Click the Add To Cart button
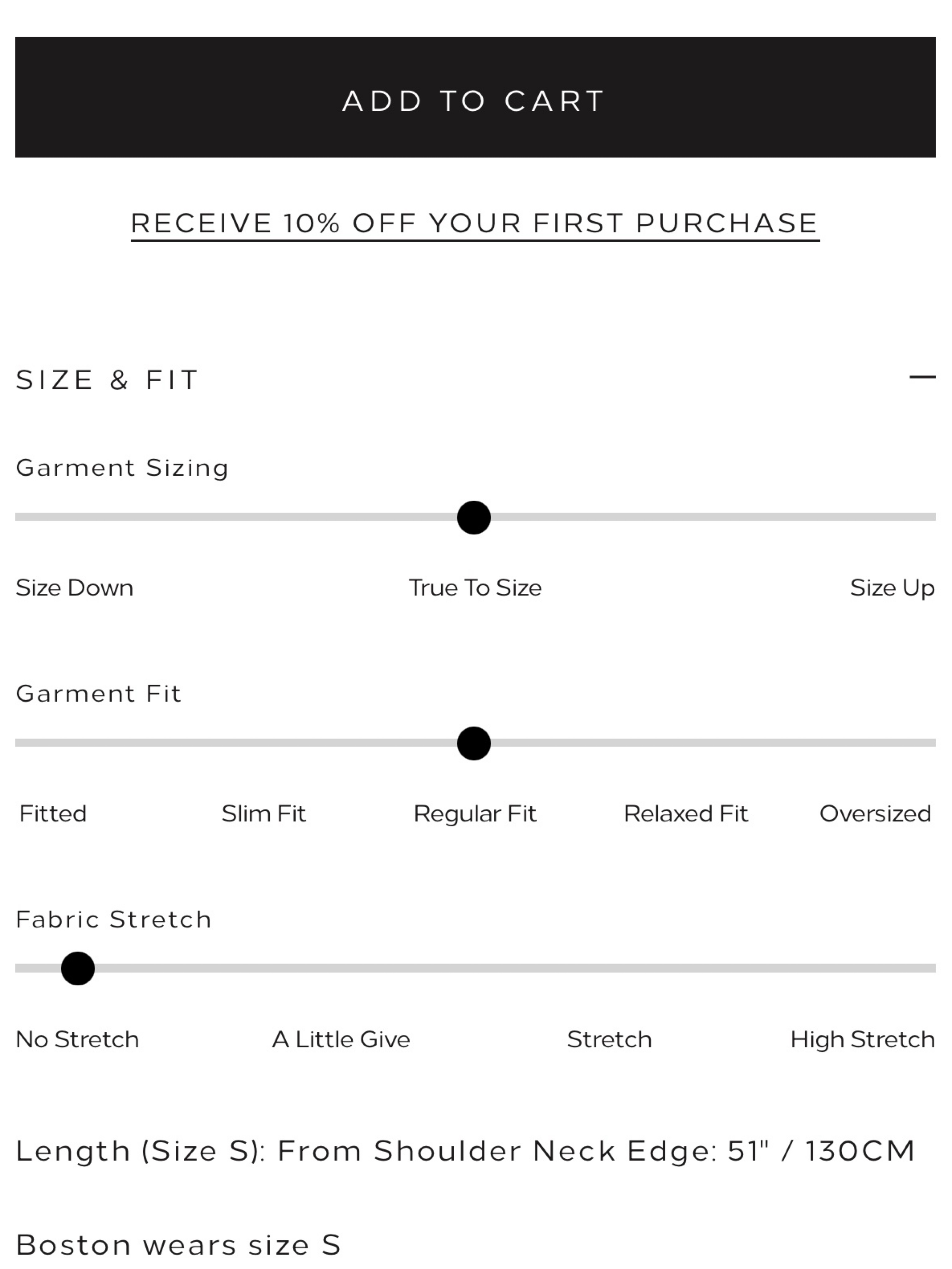The image size is (952, 1269). pyautogui.click(x=475, y=97)
